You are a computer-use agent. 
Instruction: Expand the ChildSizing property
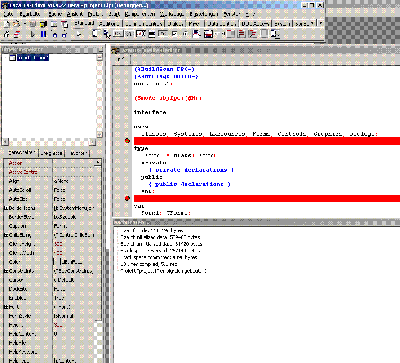click(x=5, y=235)
